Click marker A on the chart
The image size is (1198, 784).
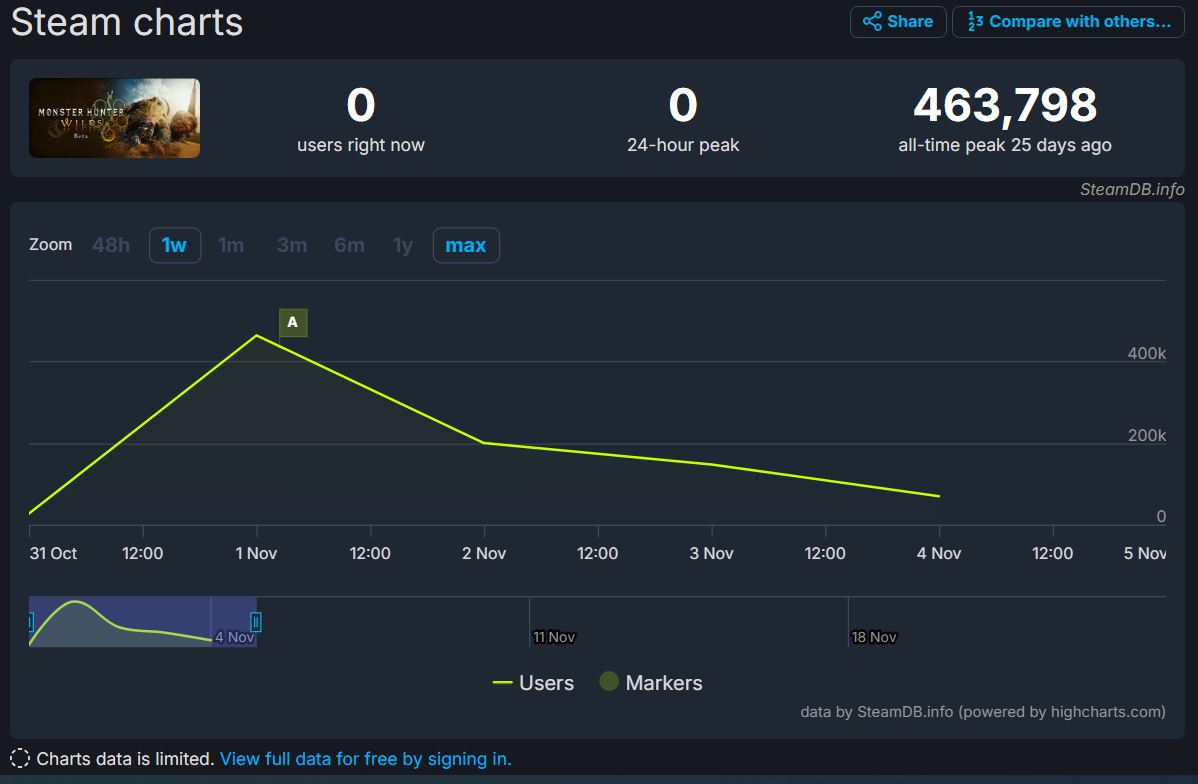coord(293,322)
